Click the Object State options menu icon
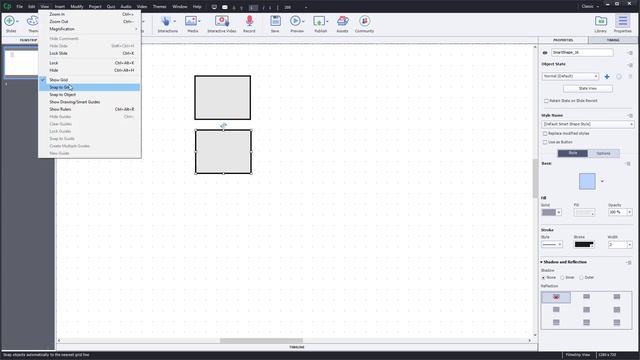Viewport: 640px width, 360px height. [x=630, y=64]
